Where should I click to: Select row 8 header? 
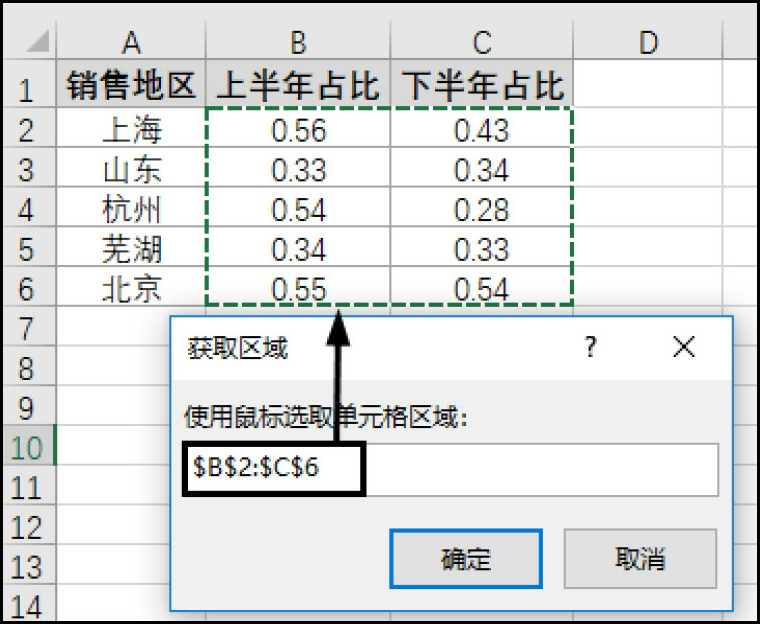29,366
